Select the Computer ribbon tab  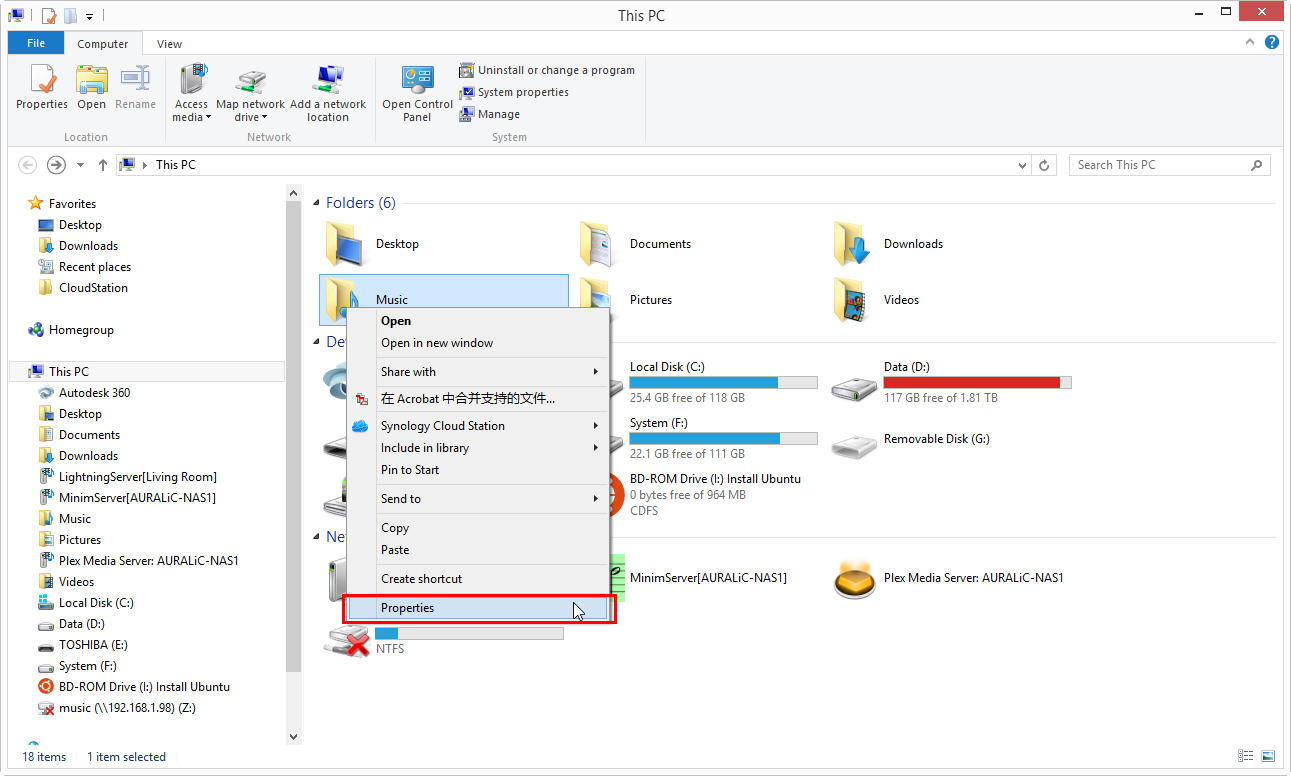click(103, 44)
